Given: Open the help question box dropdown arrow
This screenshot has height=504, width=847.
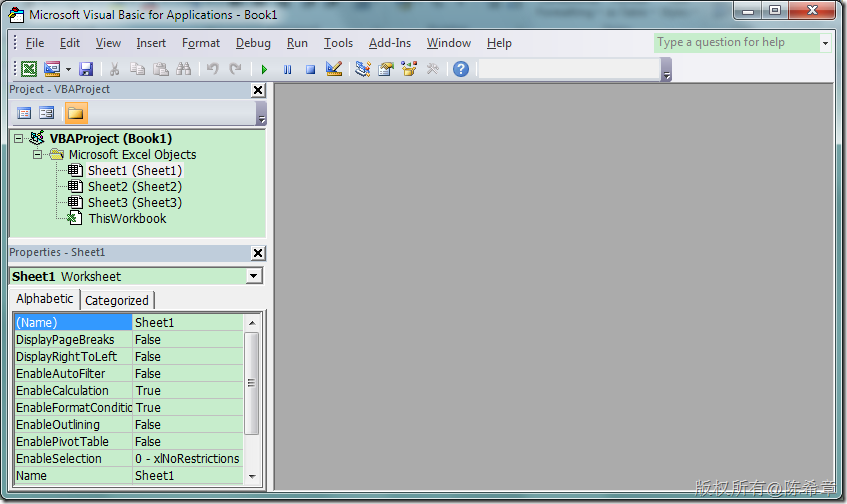Looking at the screenshot, I should [x=825, y=43].
